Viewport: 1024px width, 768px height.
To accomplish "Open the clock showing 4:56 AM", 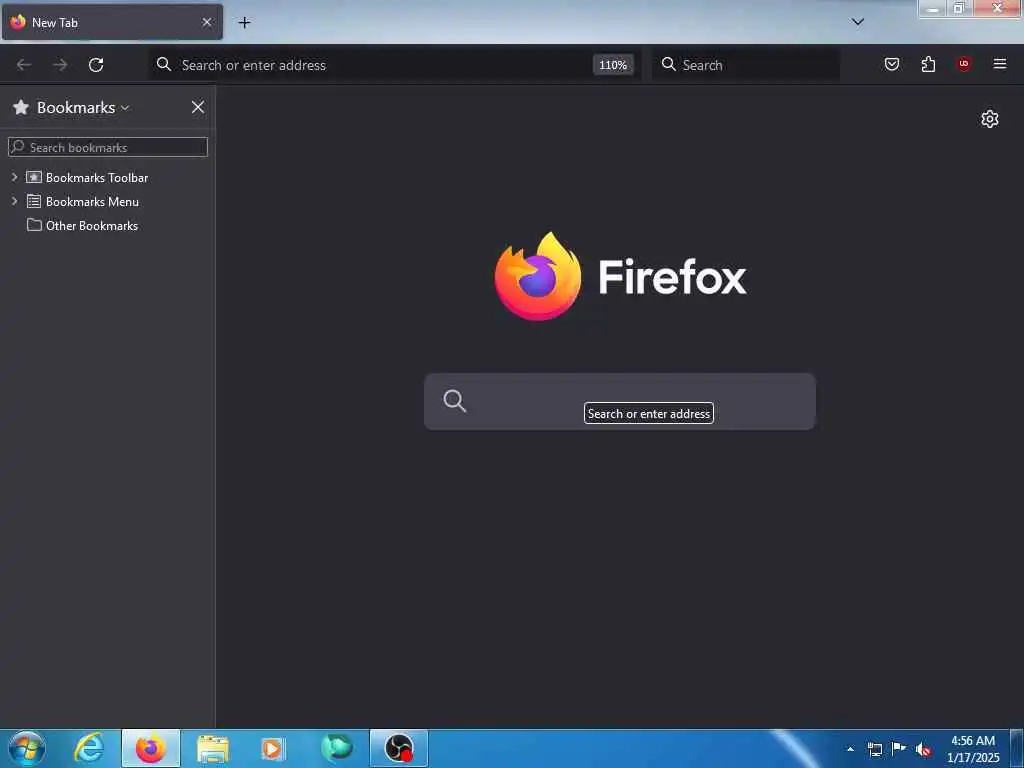I will (x=973, y=748).
